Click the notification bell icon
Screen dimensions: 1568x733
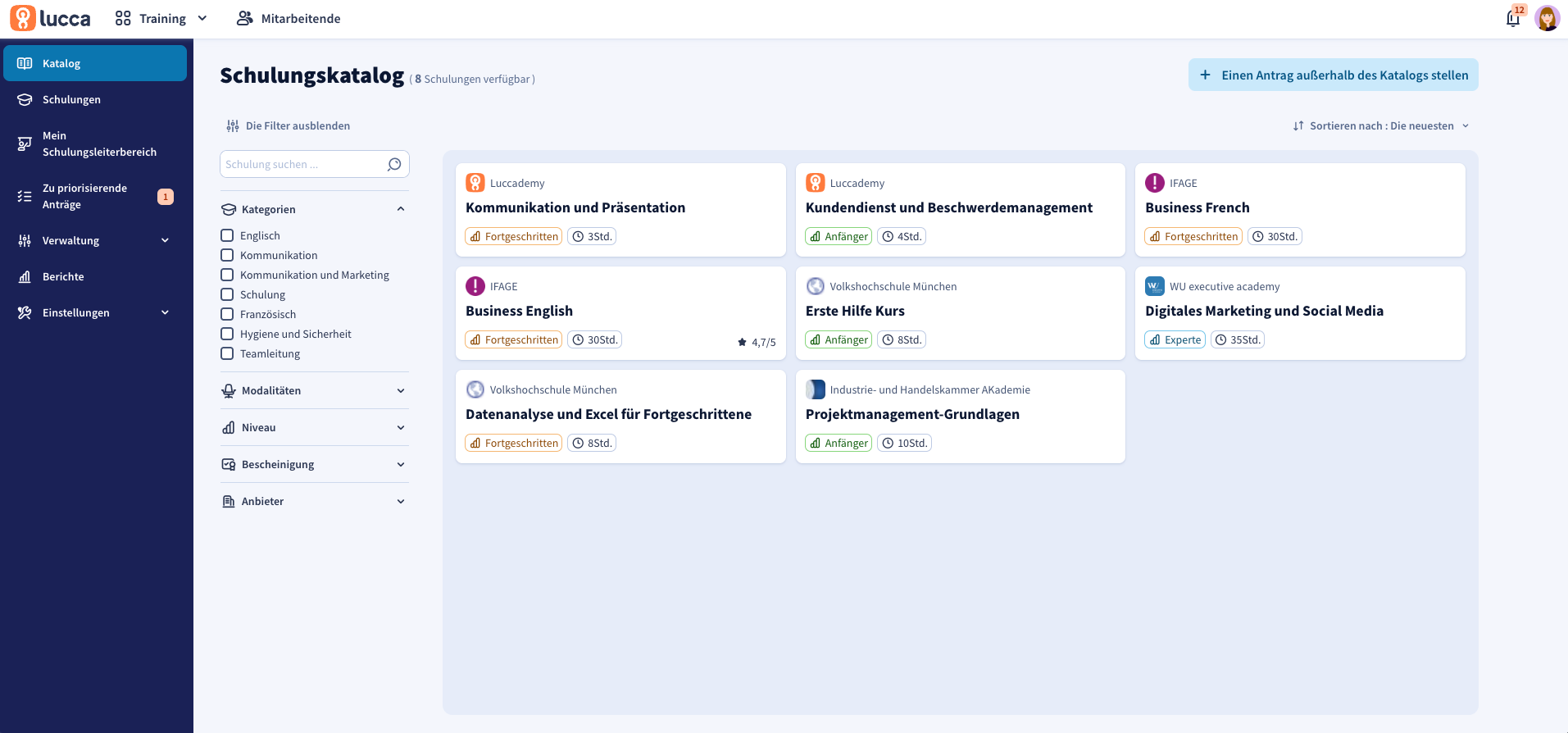(1512, 19)
